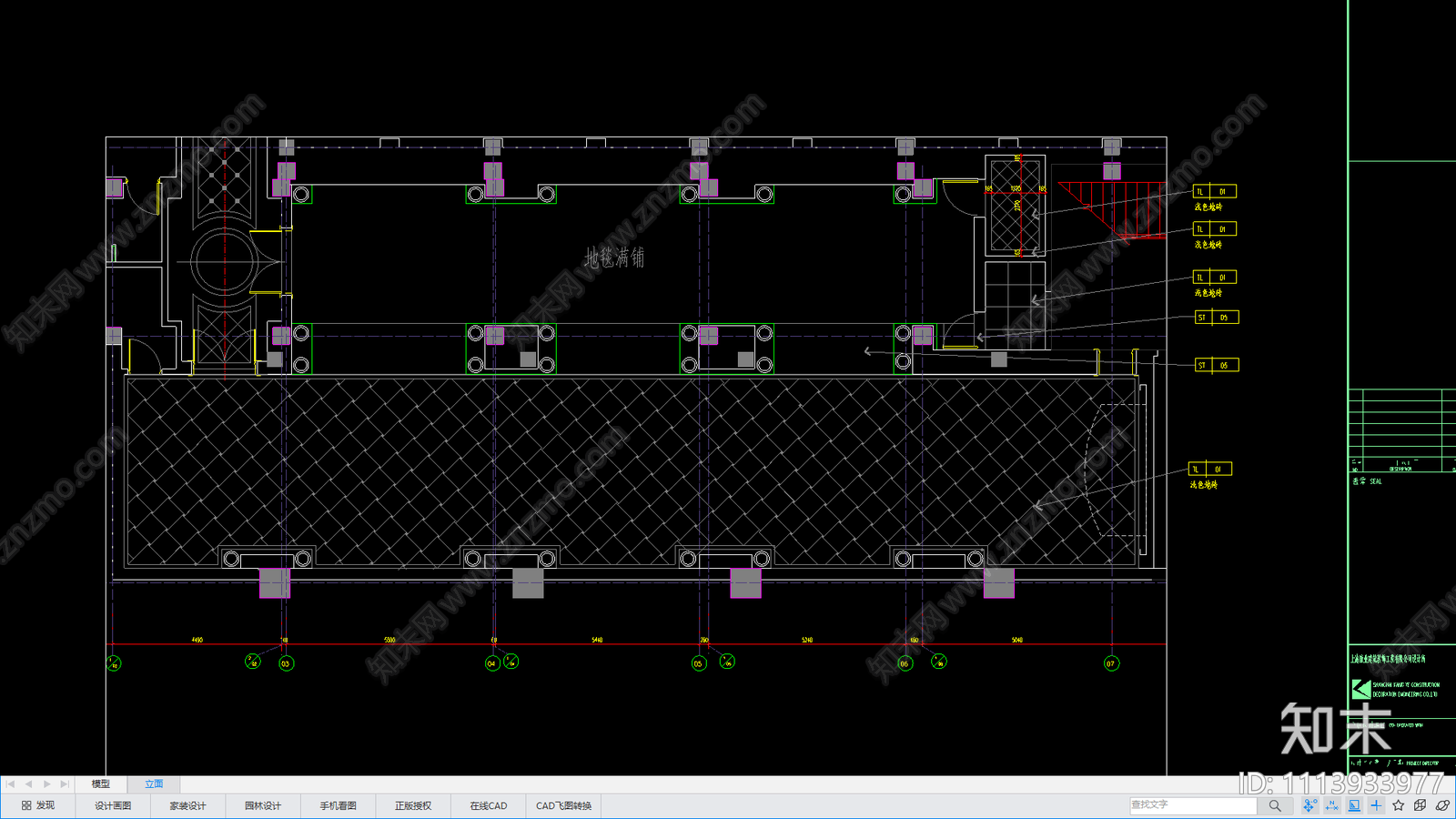
Task: Click the blue plus crosshair icon
Action: coord(1376,805)
